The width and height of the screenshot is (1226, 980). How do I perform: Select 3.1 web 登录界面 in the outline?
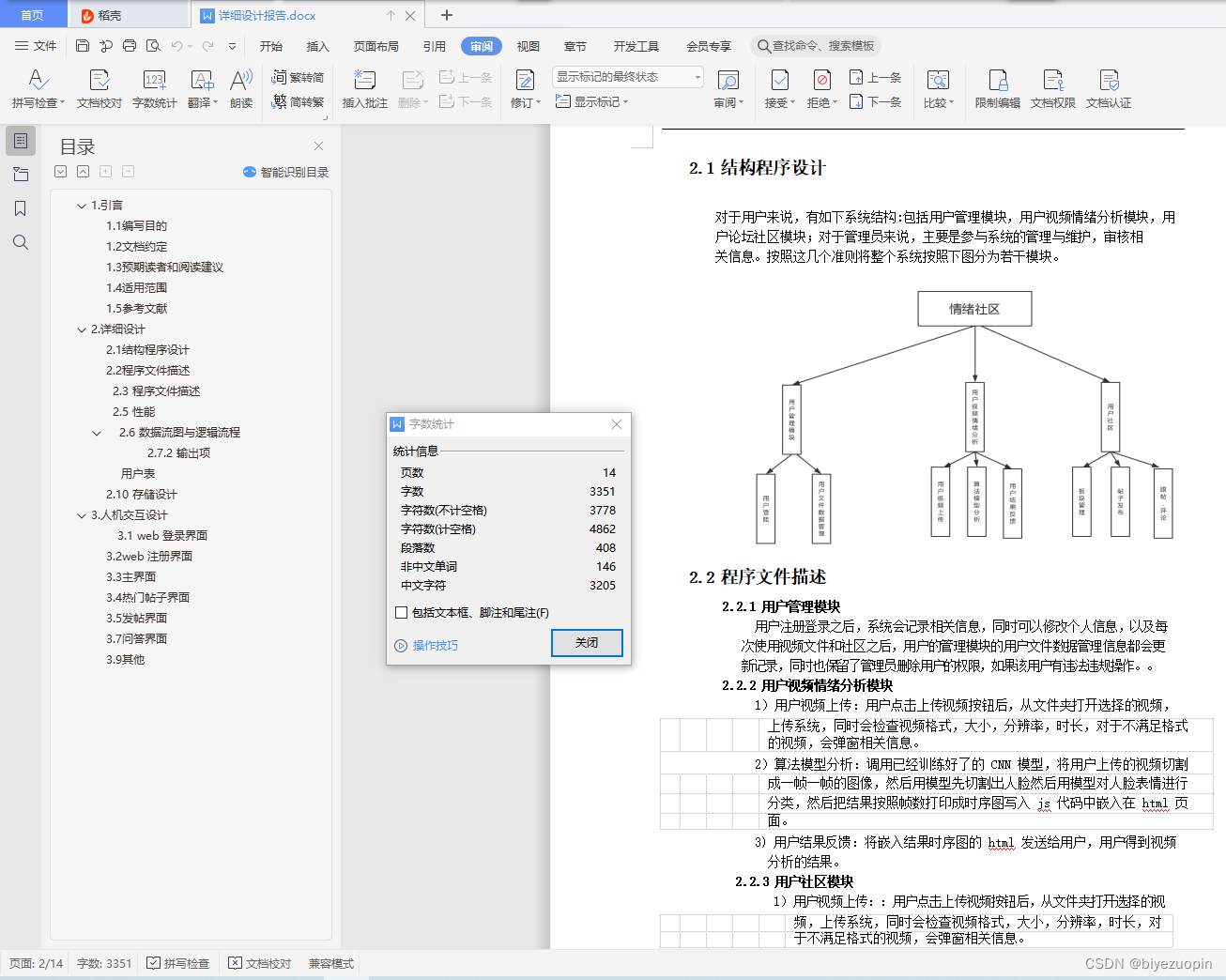pyautogui.click(x=162, y=535)
